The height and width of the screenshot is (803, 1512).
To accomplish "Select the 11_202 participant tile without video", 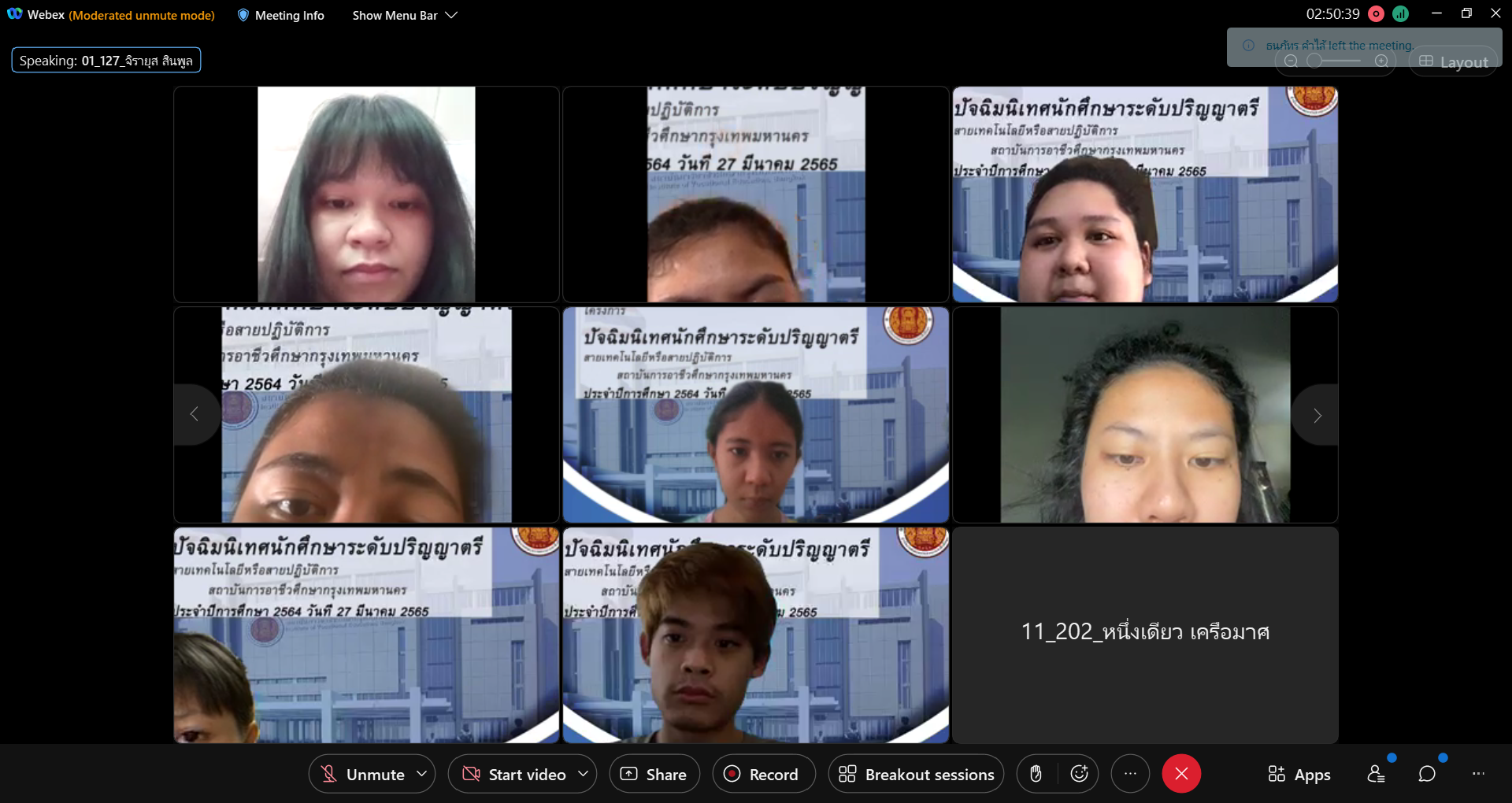I will point(1145,635).
